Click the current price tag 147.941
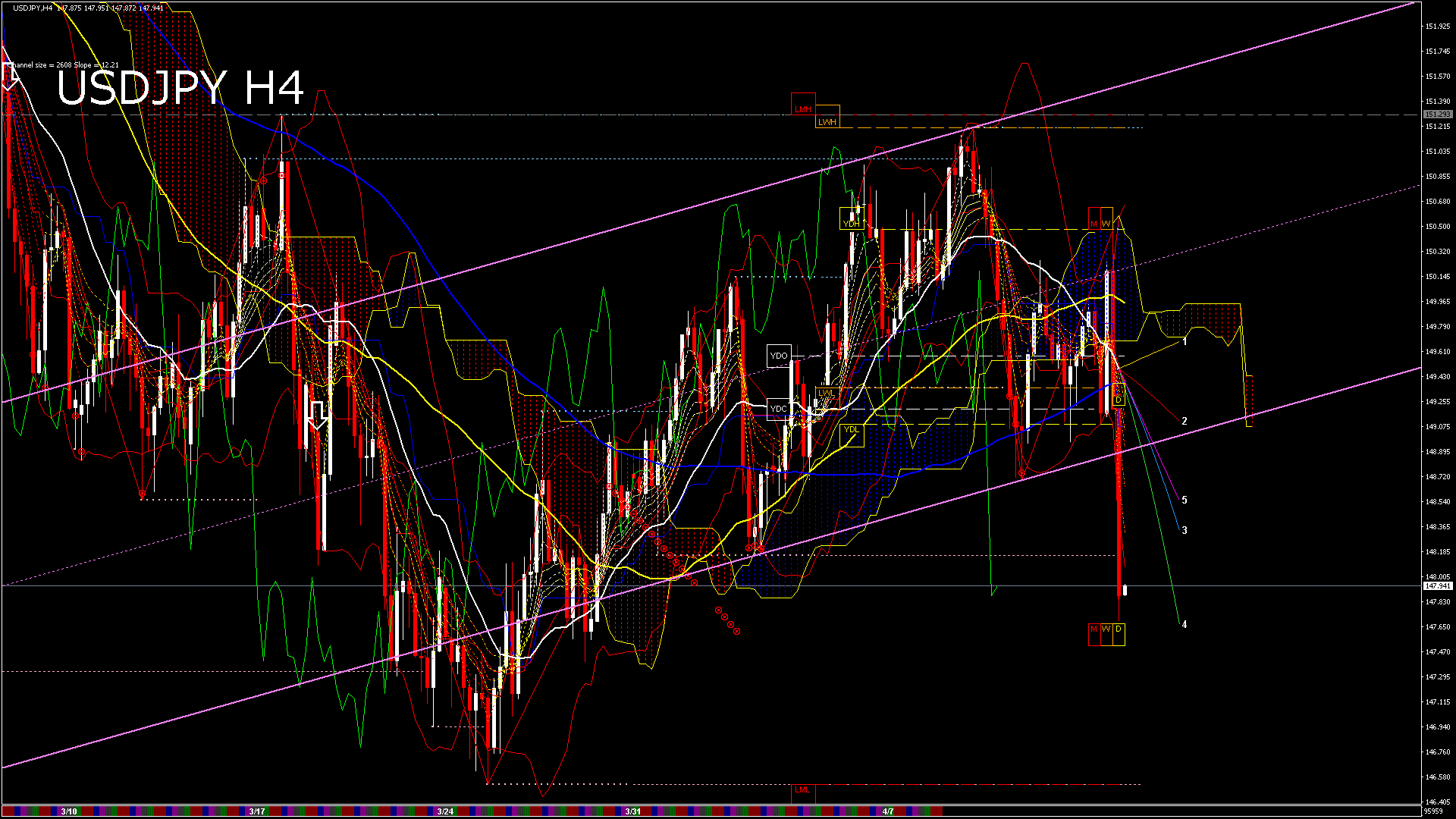The image size is (1456, 819). [x=1438, y=586]
